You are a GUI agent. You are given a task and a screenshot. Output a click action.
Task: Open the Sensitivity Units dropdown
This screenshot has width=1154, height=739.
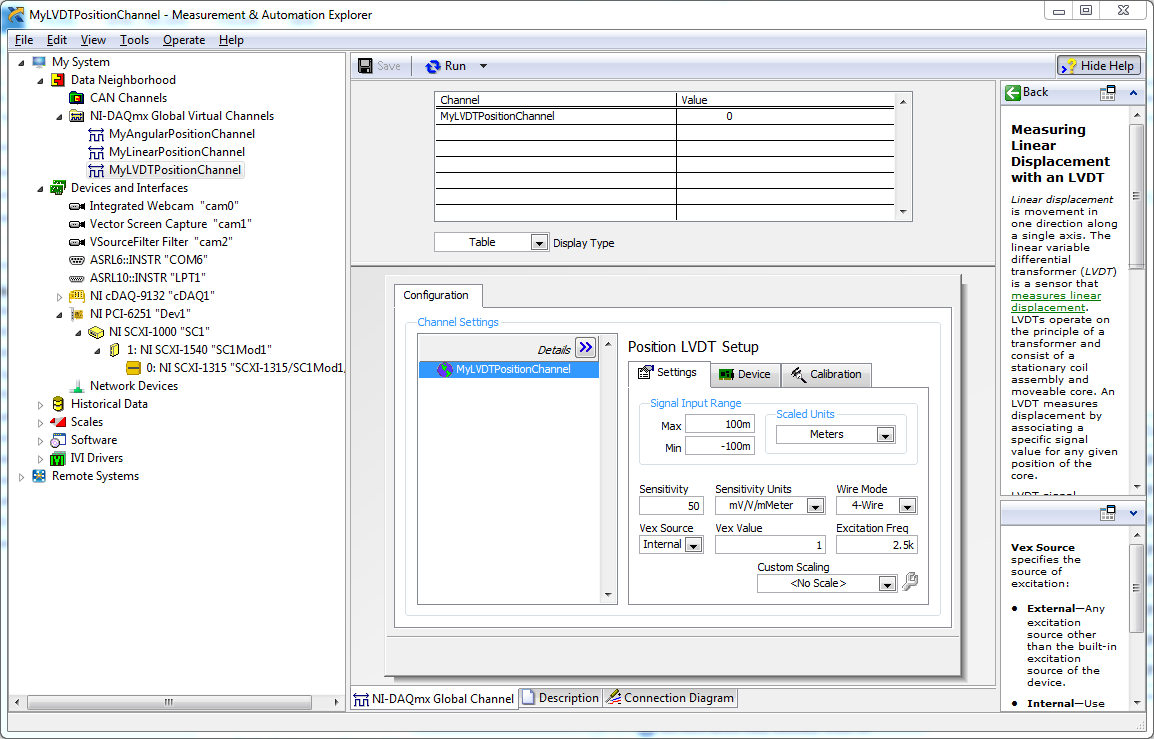point(815,506)
